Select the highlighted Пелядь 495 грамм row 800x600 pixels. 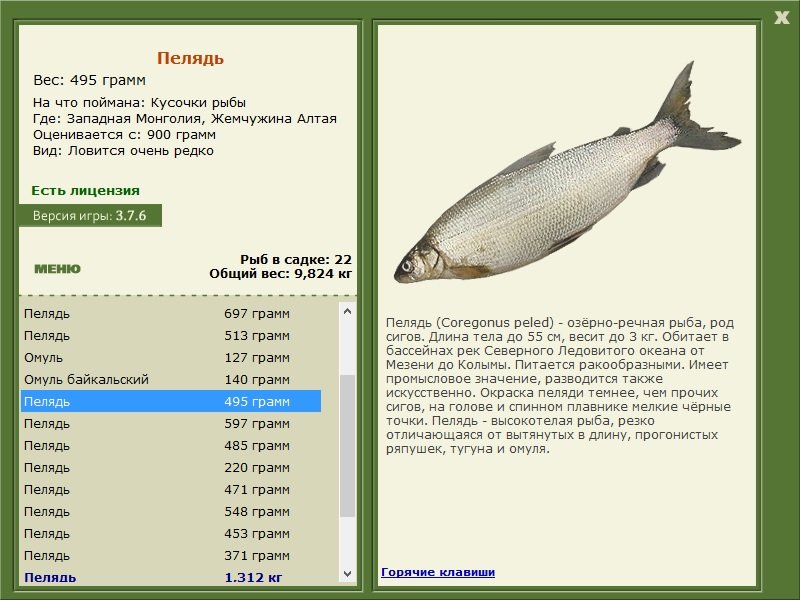pyautogui.click(x=171, y=401)
